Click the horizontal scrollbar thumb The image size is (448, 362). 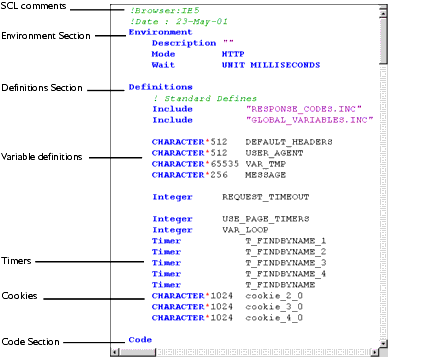pyautogui.click(x=137, y=352)
